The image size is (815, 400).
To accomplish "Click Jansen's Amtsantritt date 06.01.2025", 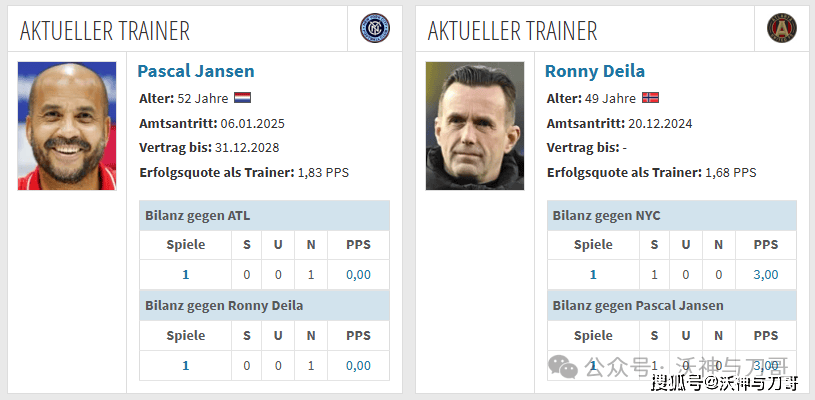I will pos(249,124).
